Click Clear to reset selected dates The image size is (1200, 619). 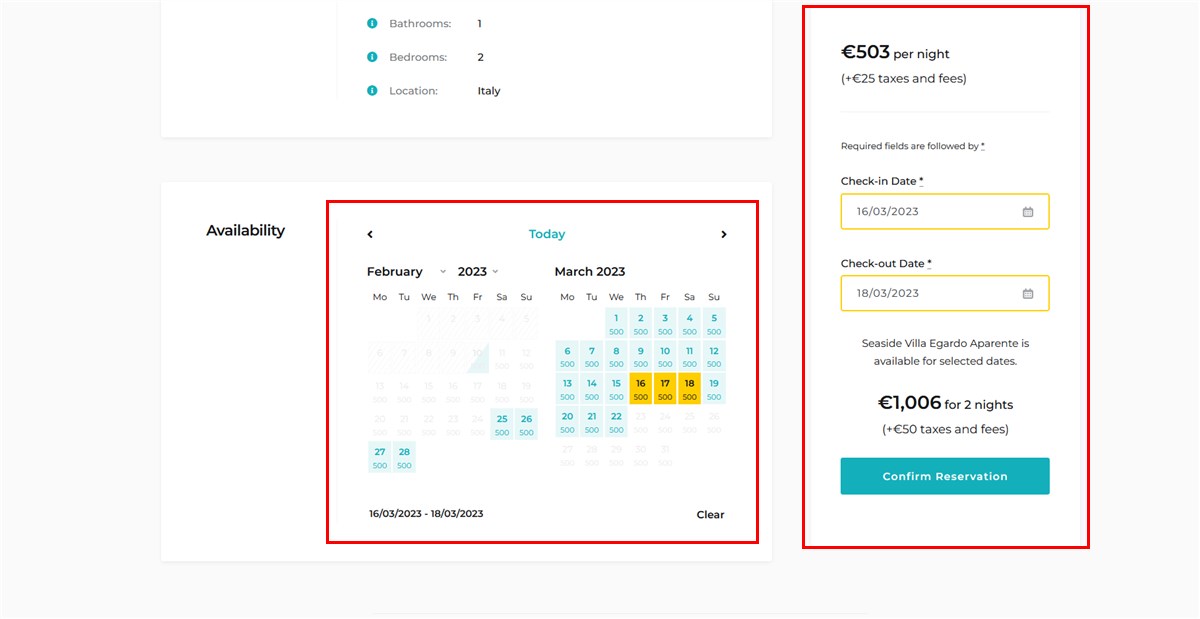point(710,514)
